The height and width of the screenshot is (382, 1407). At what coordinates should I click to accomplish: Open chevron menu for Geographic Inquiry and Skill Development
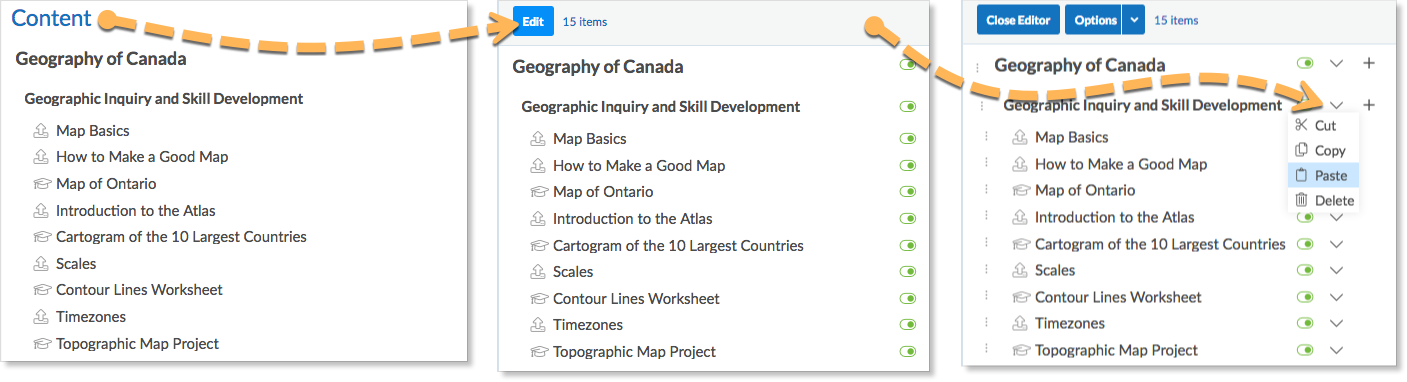point(1337,105)
